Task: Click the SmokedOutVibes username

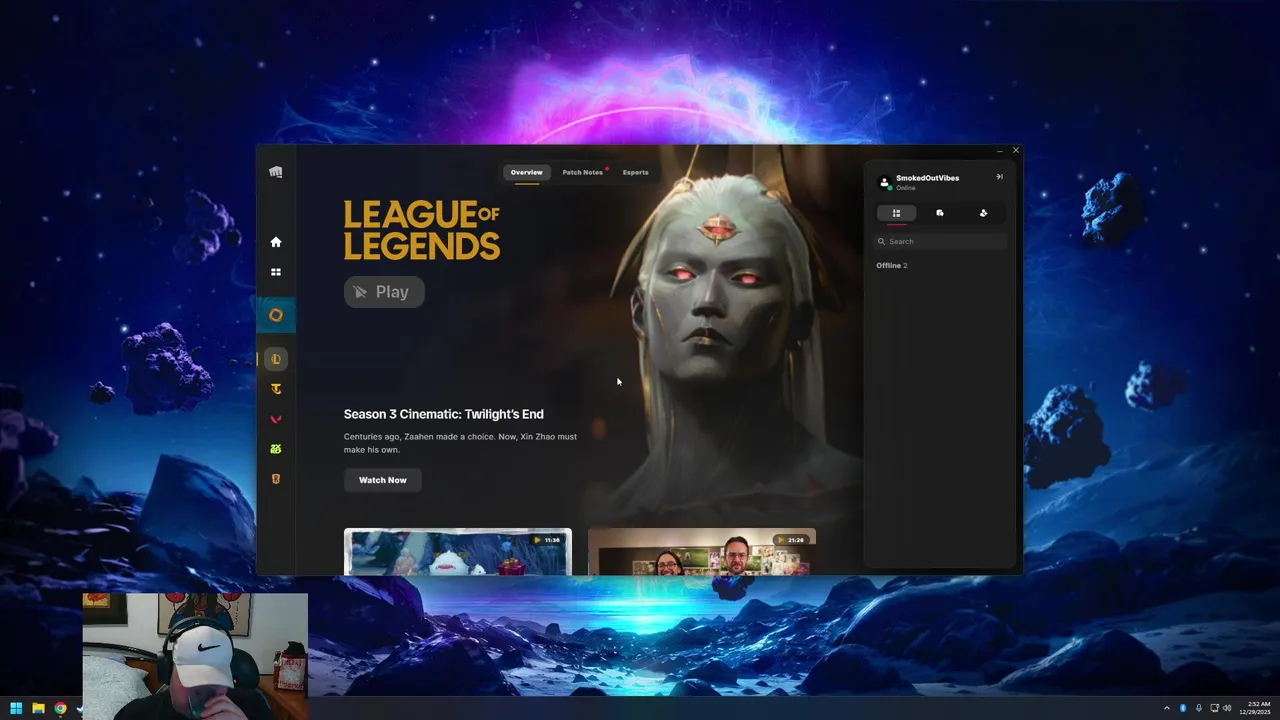Action: point(927,178)
